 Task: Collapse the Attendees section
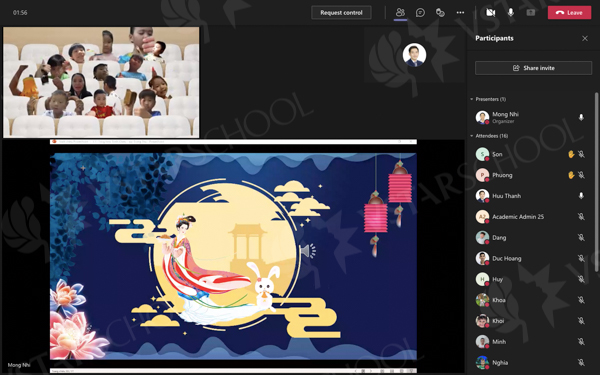pos(471,136)
